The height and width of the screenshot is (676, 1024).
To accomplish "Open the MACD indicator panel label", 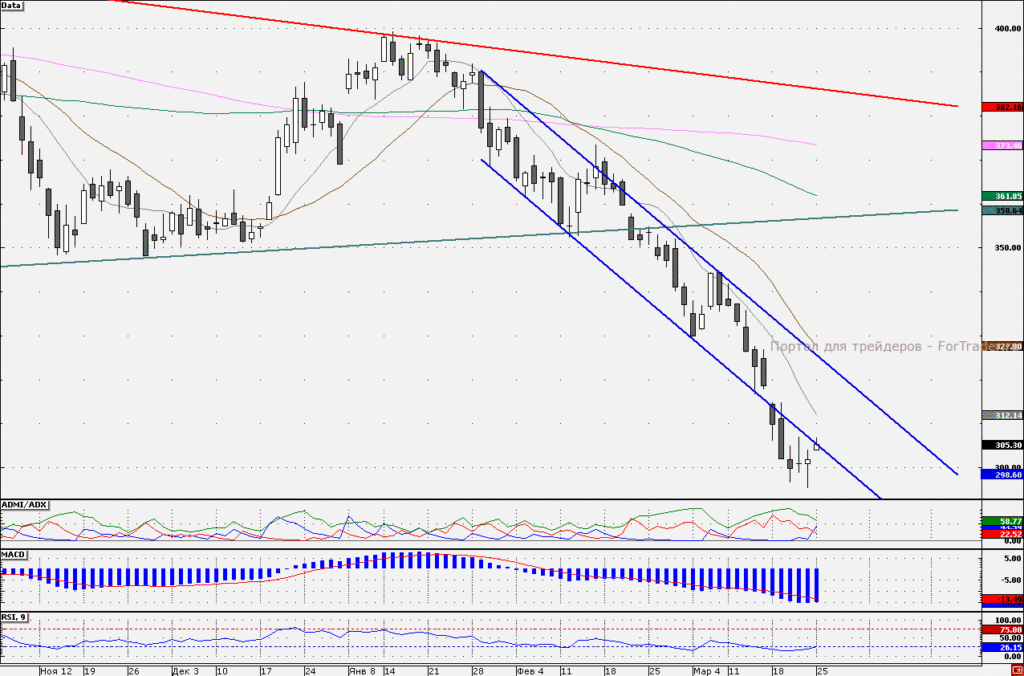I will click(x=14, y=555).
